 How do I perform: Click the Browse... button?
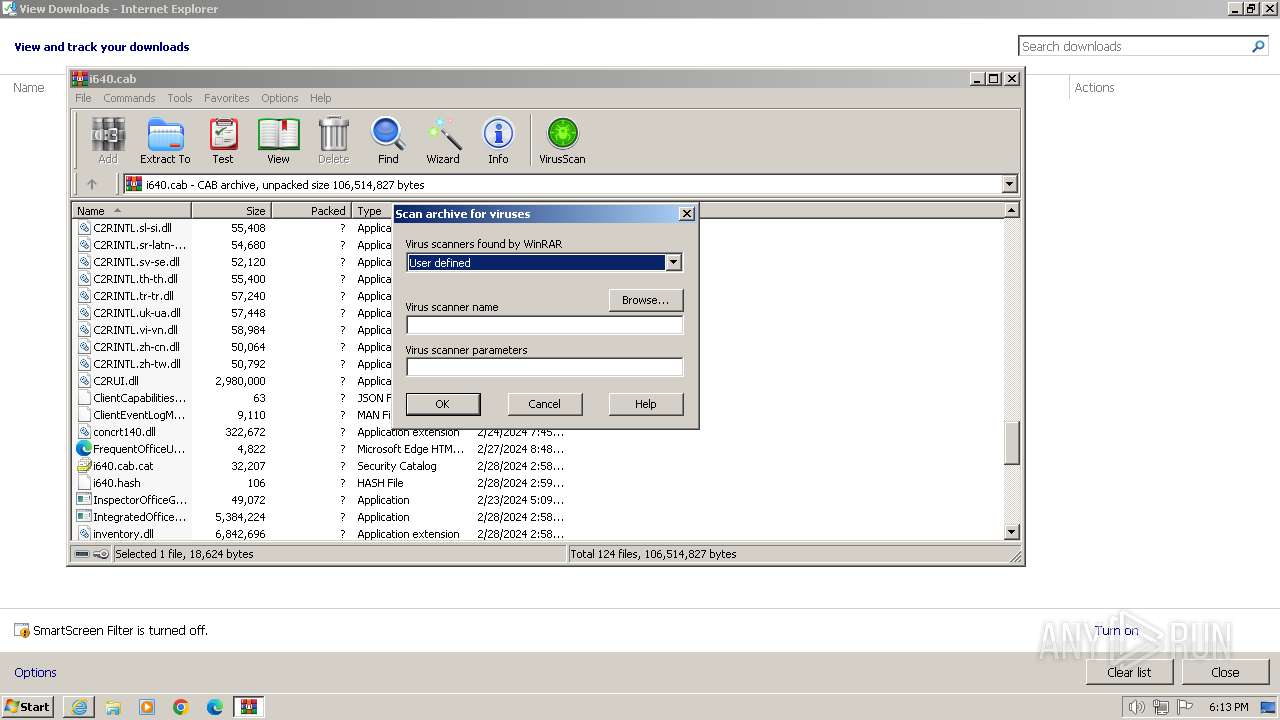click(645, 300)
